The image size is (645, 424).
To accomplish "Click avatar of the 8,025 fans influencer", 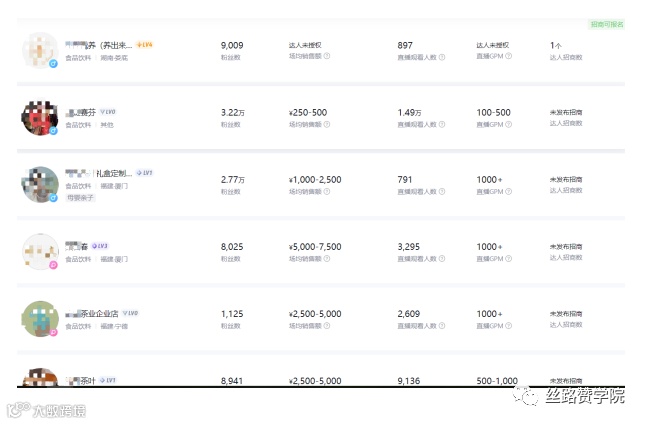I will click(39, 251).
